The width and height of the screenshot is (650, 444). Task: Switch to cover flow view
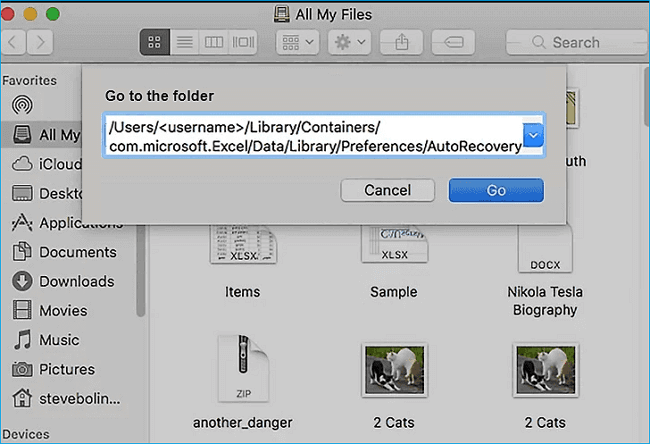(x=243, y=43)
